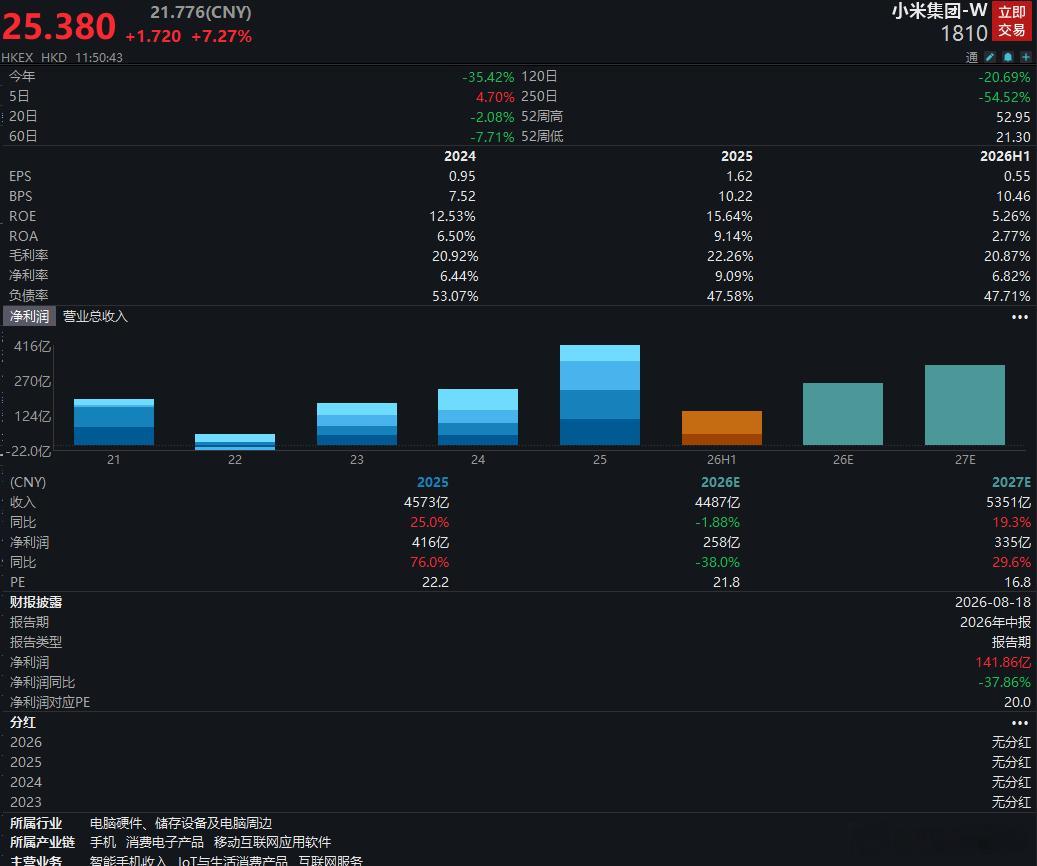The image size is (1037, 866).
Task: Click the 52周高 value 52.95
Action: pos(1013,117)
